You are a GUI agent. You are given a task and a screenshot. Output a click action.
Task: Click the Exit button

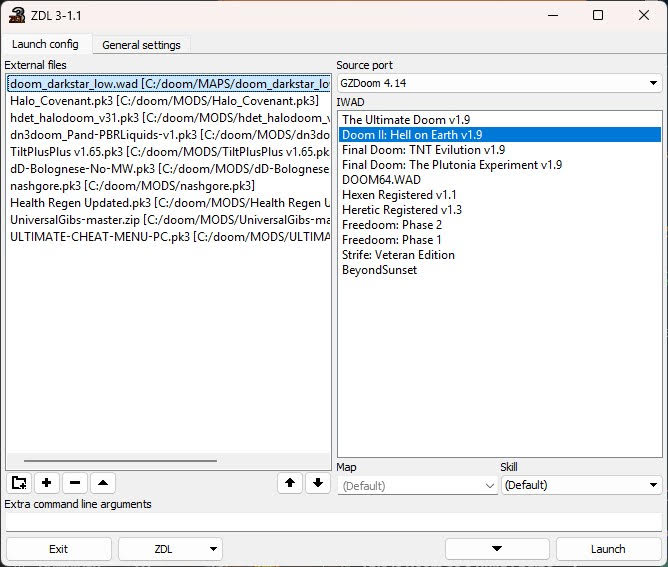(59, 549)
